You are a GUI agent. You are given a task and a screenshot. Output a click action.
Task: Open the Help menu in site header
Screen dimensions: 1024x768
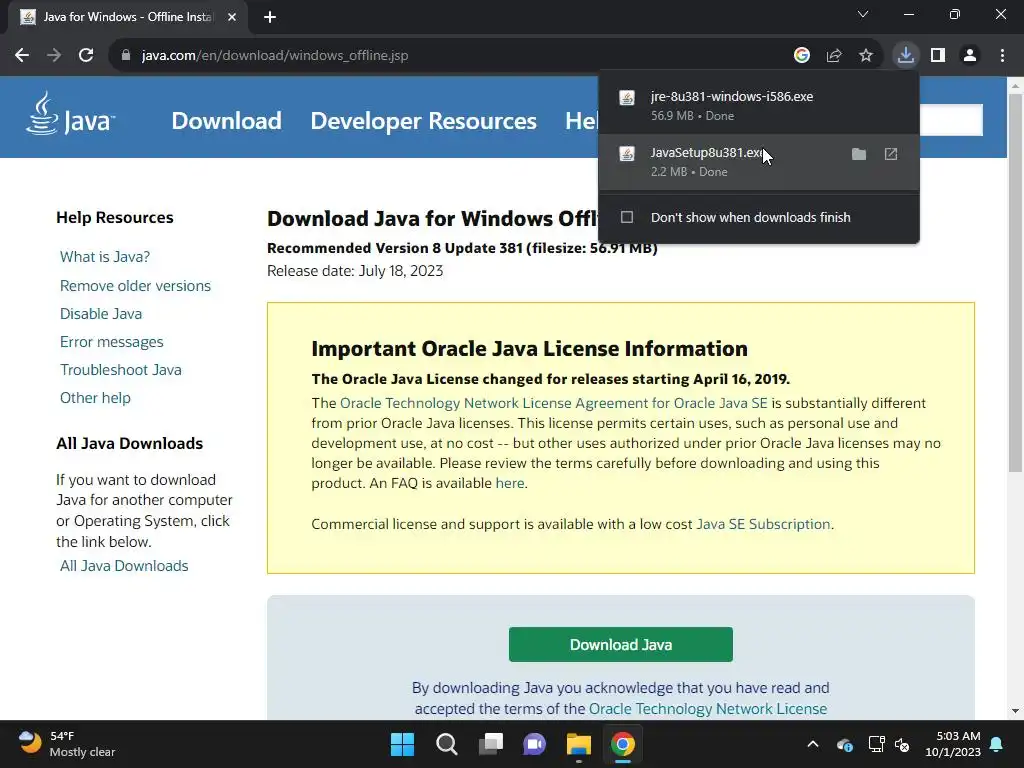581,121
